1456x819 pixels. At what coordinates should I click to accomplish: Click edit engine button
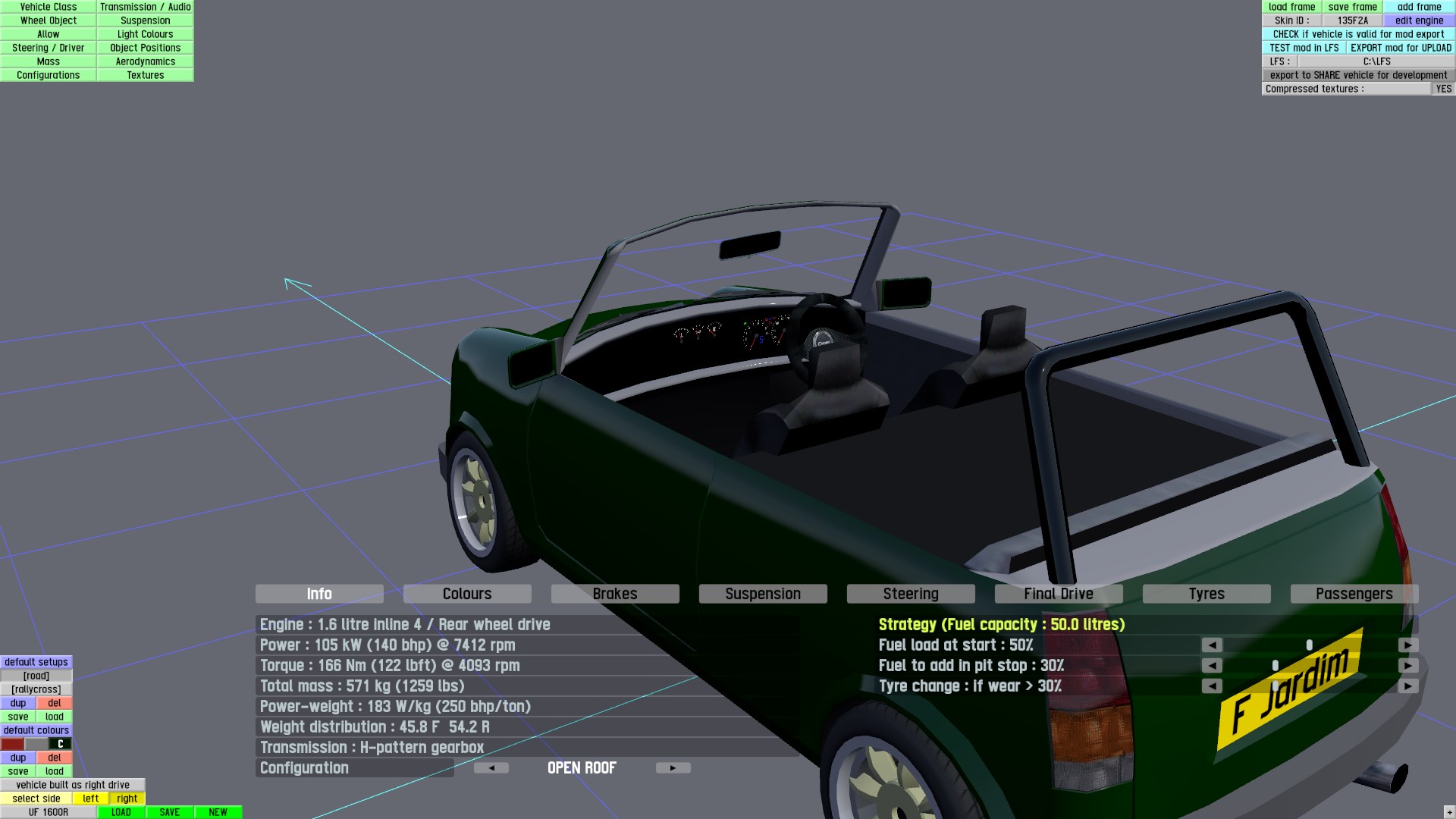(x=1419, y=20)
